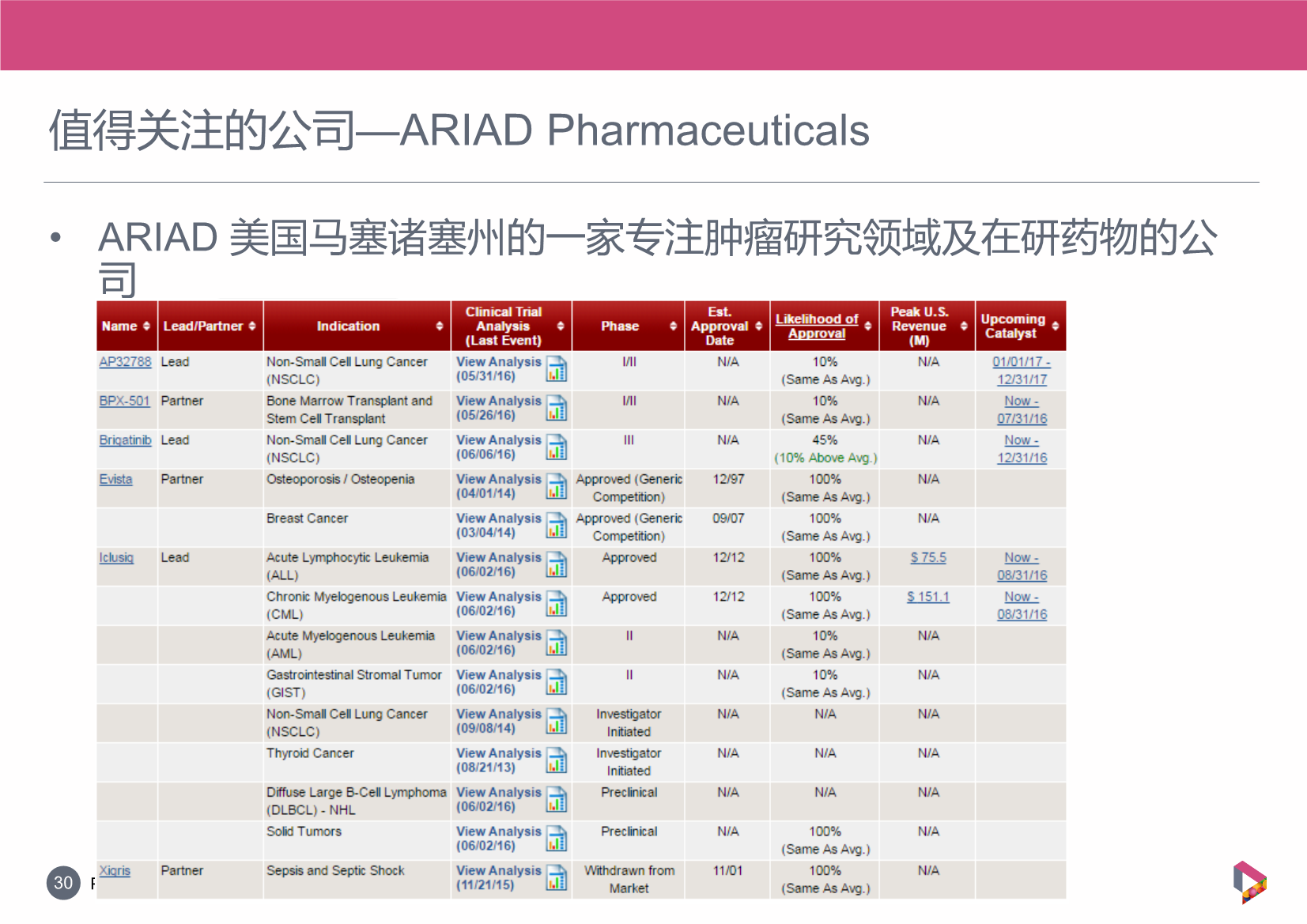1307x924 pixels.
Task: Open analysis report icon for Sepsis and Septic Shock row
Action: point(557,877)
